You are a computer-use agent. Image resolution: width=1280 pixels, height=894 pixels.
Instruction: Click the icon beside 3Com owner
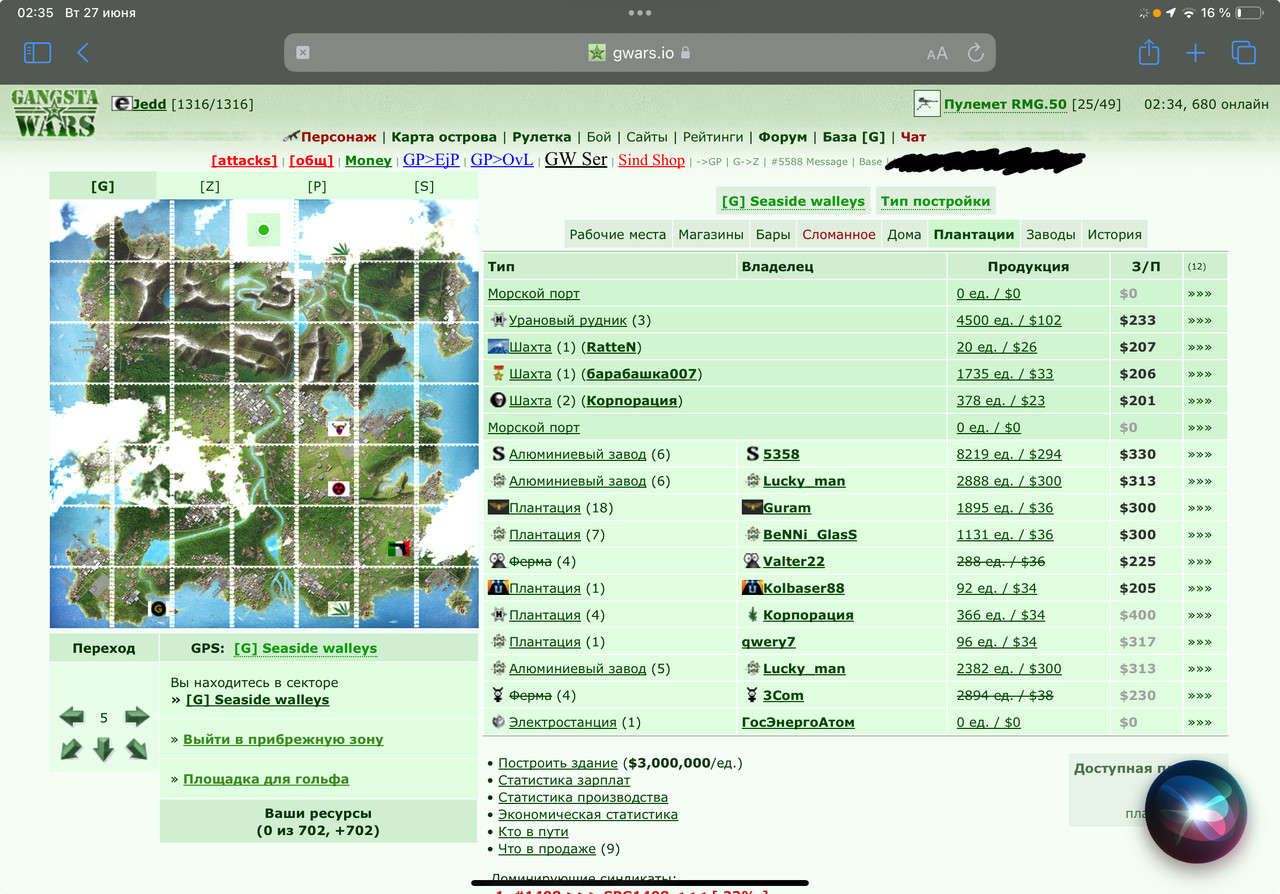point(752,695)
